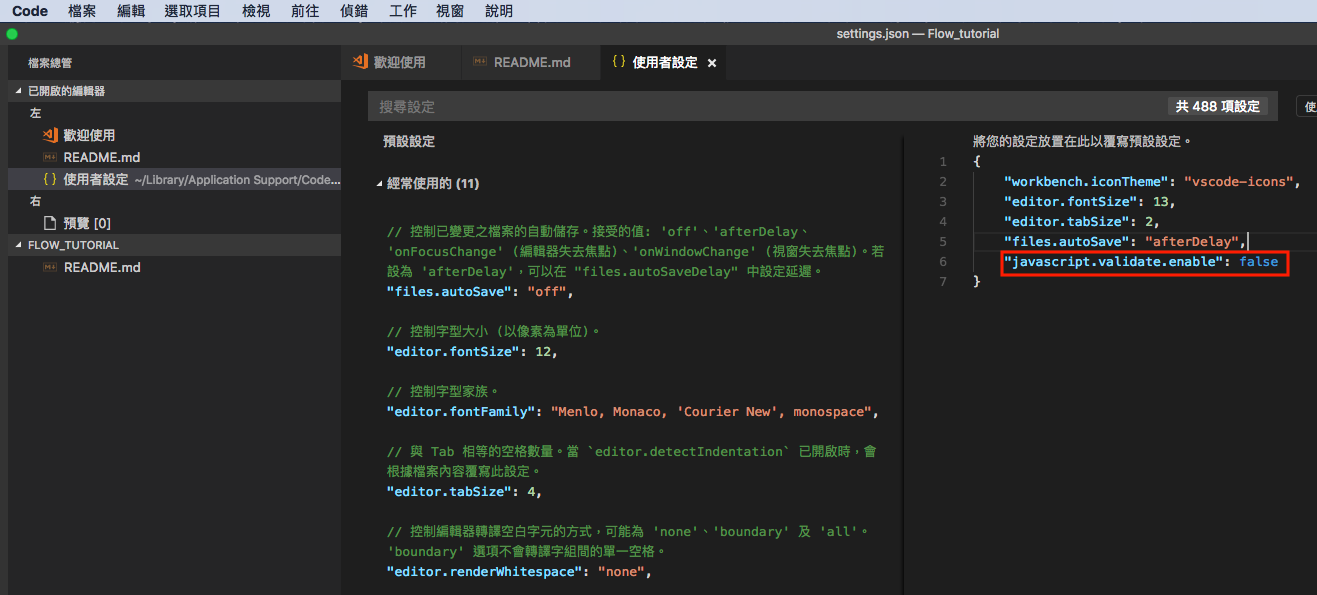Click the 左 group label
This screenshot has width=1317, height=595.
pos(36,113)
